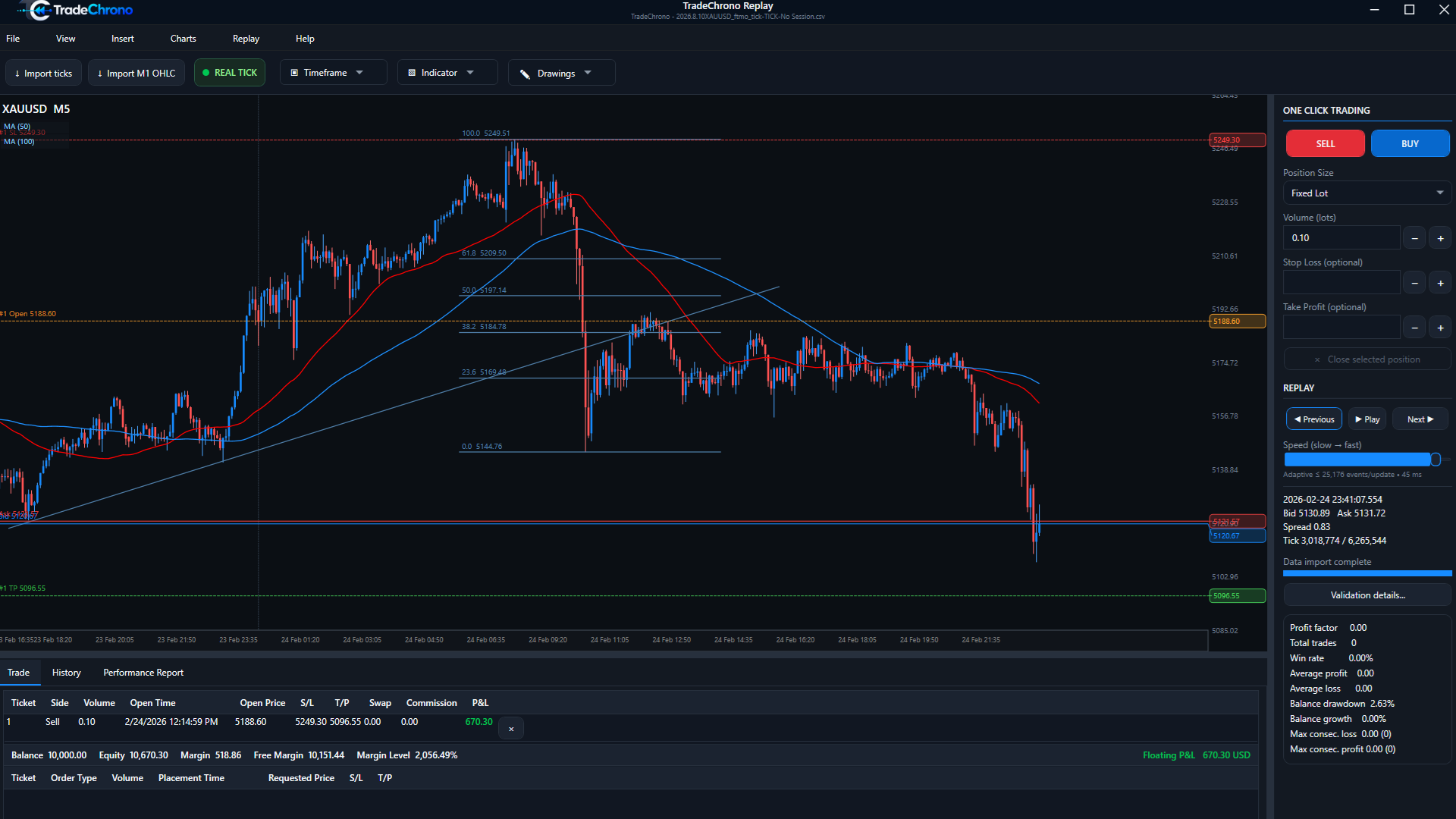Viewport: 1456px width, 819px height.
Task: Start replay with Play button
Action: (1367, 419)
